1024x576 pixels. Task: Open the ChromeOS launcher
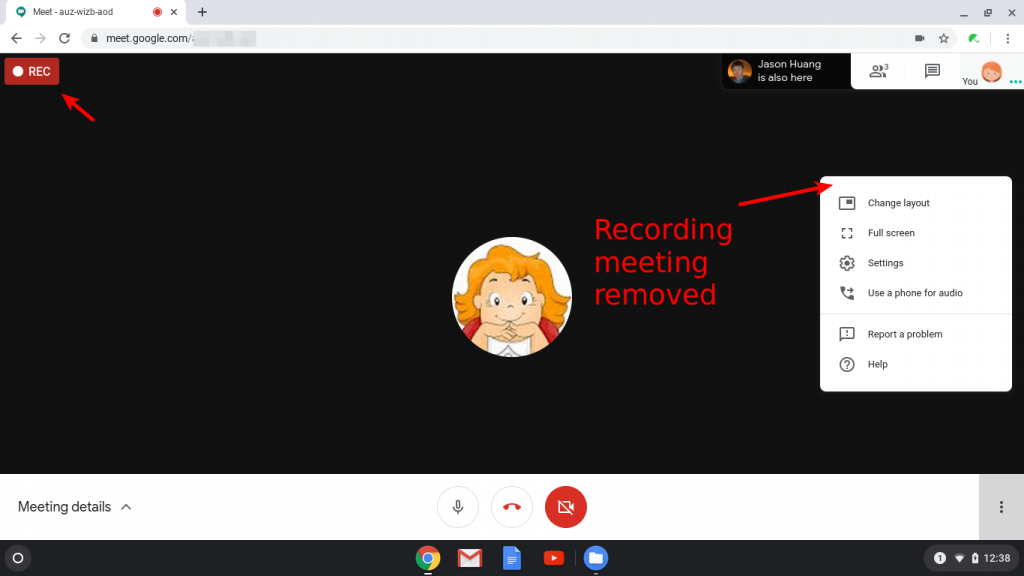coord(18,558)
